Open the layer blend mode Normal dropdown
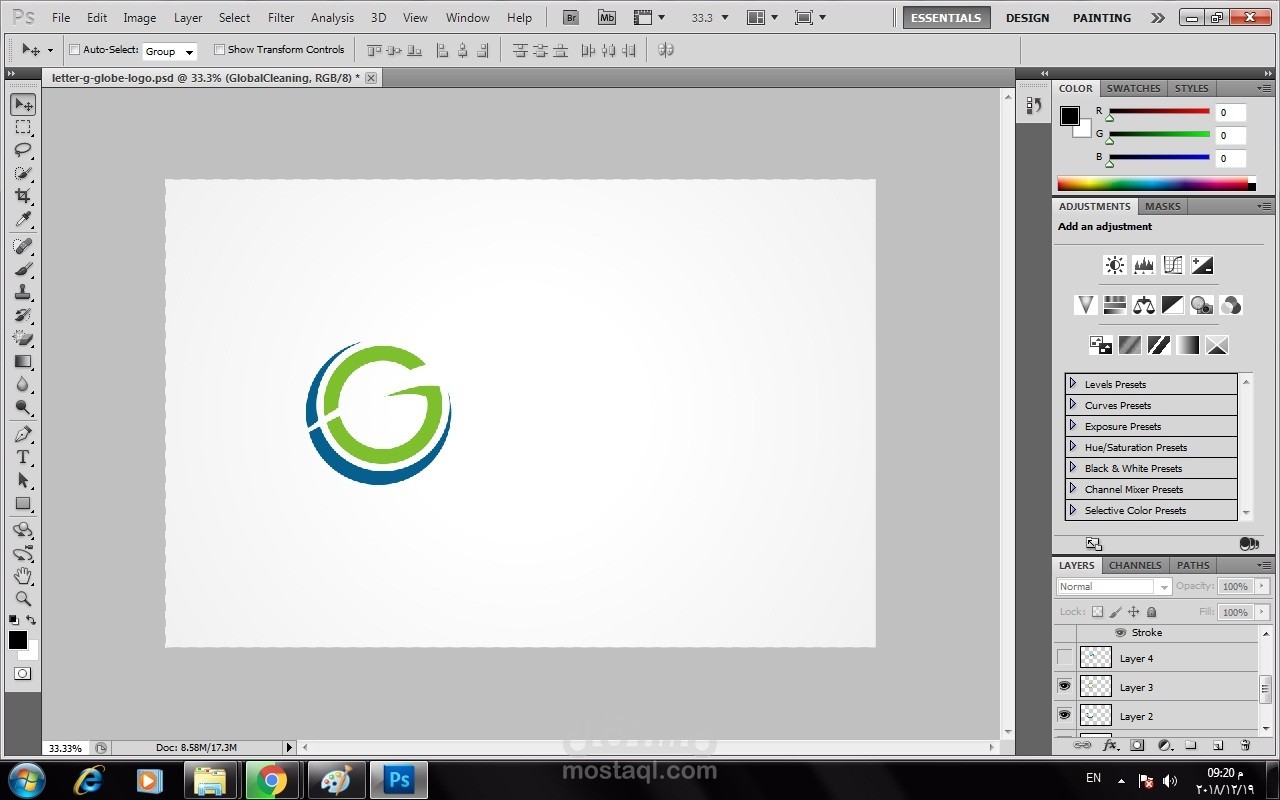 pos(1114,587)
